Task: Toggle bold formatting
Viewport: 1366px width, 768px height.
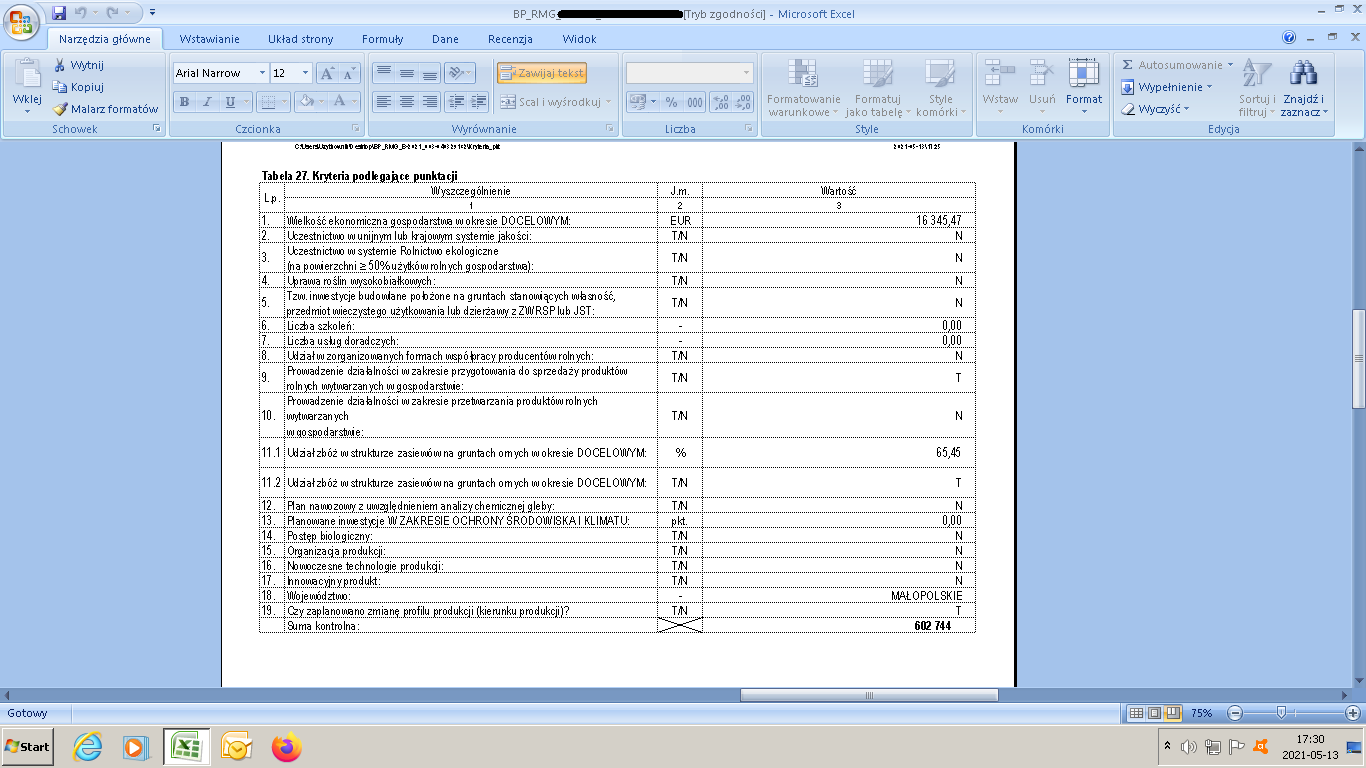Action: point(184,102)
